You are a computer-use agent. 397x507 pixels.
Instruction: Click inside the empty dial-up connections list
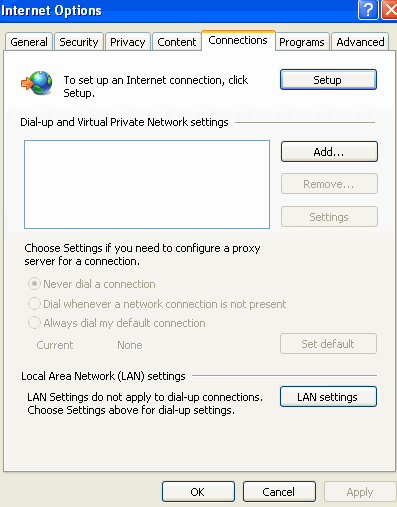pyautogui.click(x=147, y=184)
